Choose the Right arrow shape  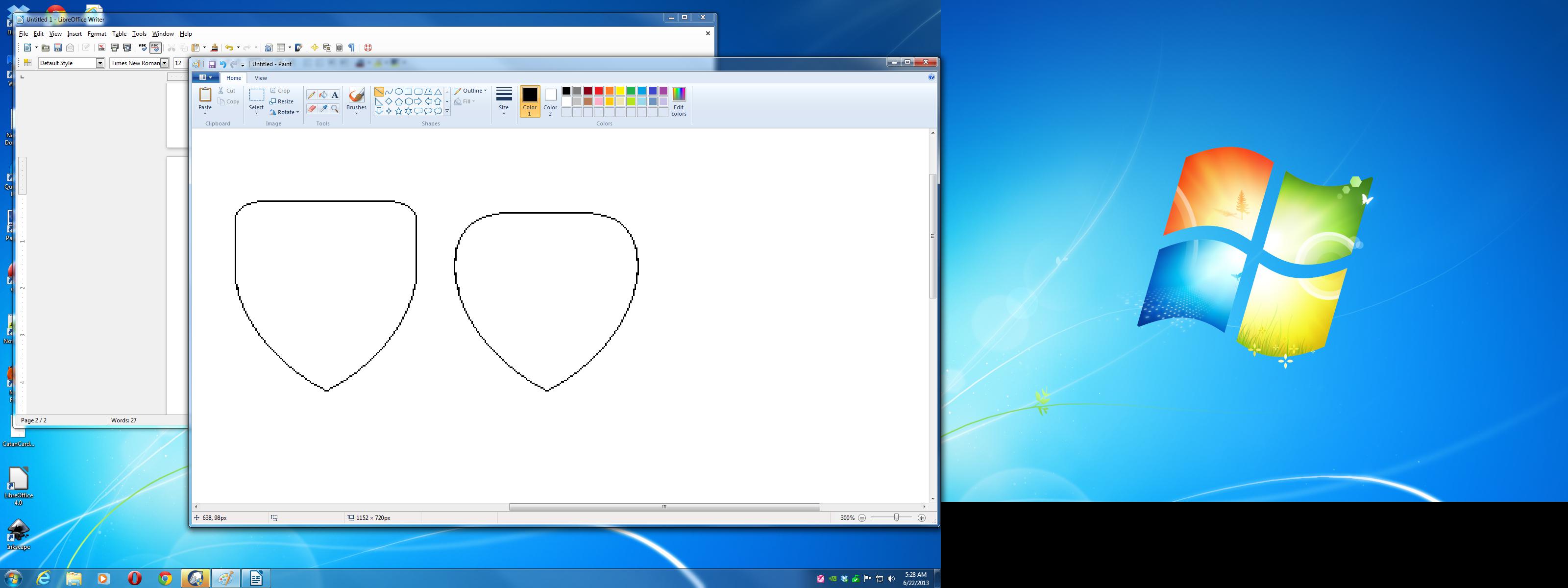click(418, 101)
